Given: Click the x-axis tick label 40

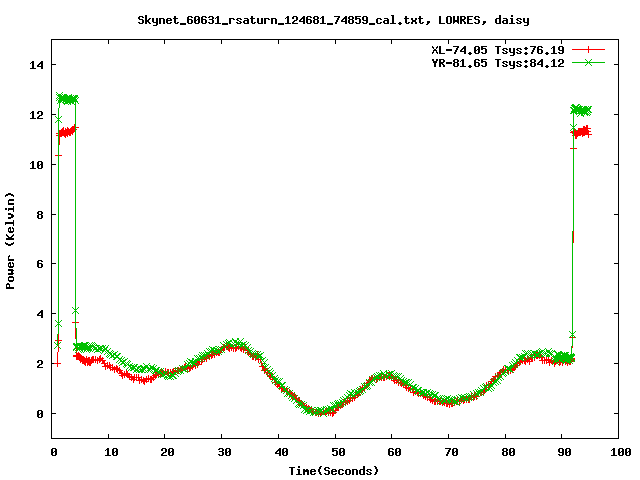Looking at the screenshot, I should click(x=281, y=452).
